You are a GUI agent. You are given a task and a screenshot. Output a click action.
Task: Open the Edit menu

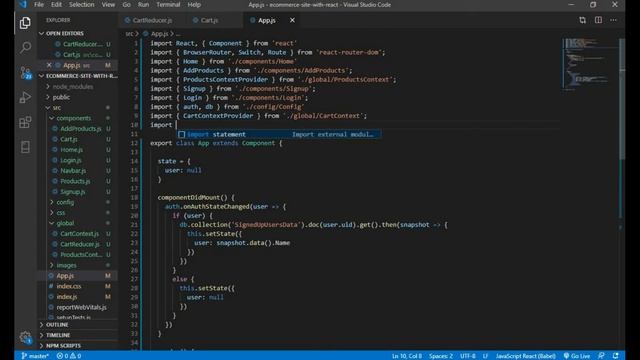[x=56, y=4]
